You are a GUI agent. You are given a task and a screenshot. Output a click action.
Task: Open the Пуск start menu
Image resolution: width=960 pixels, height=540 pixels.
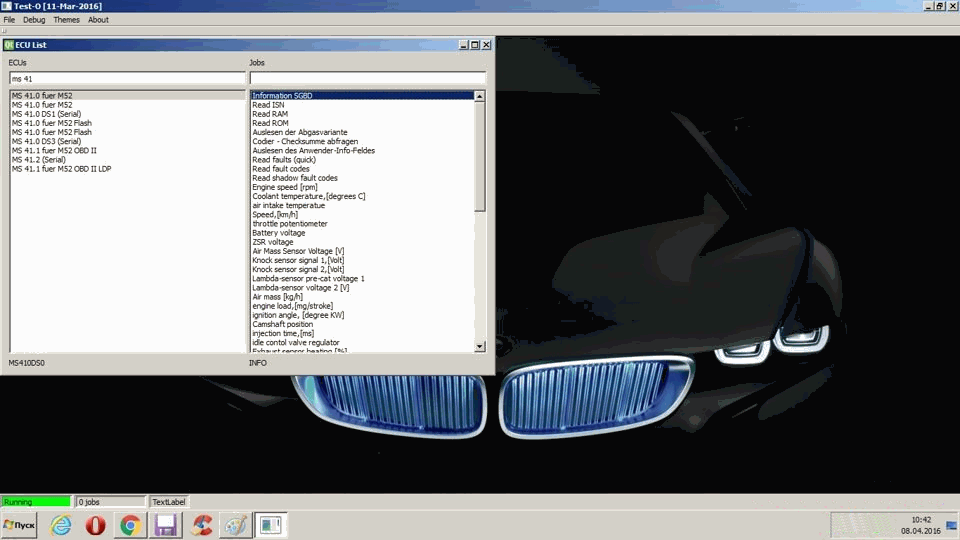click(x=19, y=525)
